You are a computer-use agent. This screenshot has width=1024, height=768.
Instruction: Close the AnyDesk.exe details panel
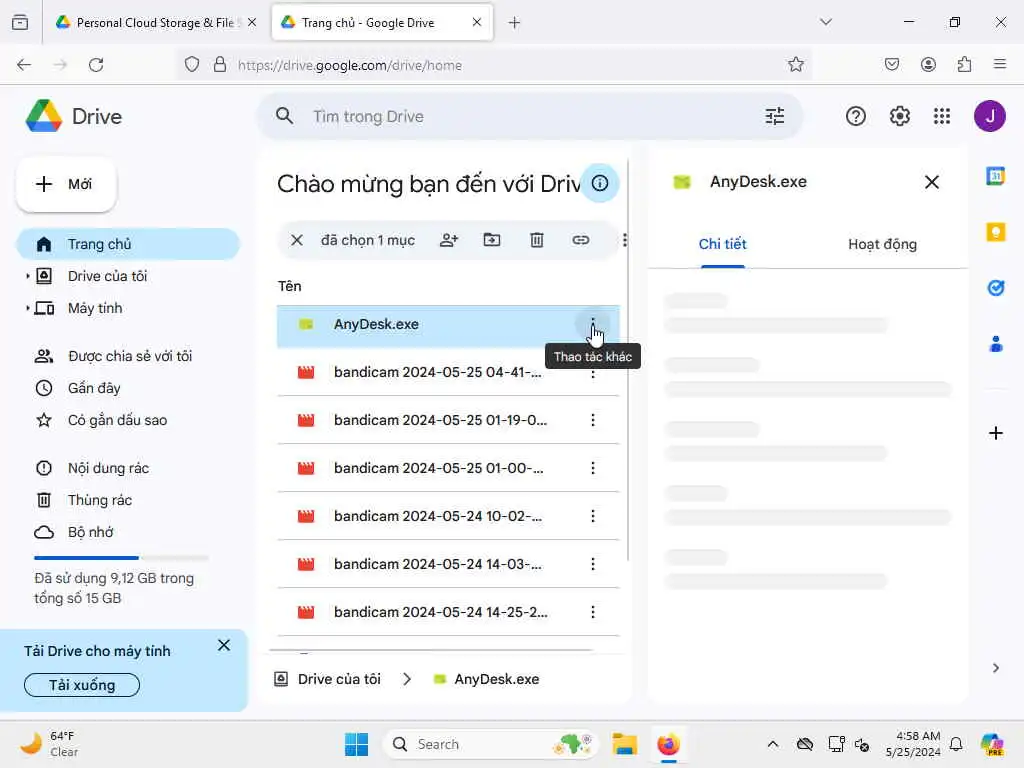click(932, 182)
